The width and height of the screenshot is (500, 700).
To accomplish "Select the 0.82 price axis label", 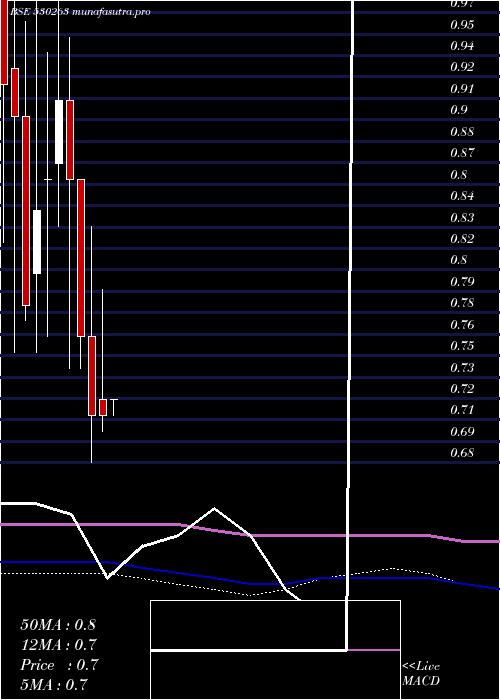I will [x=462, y=238].
